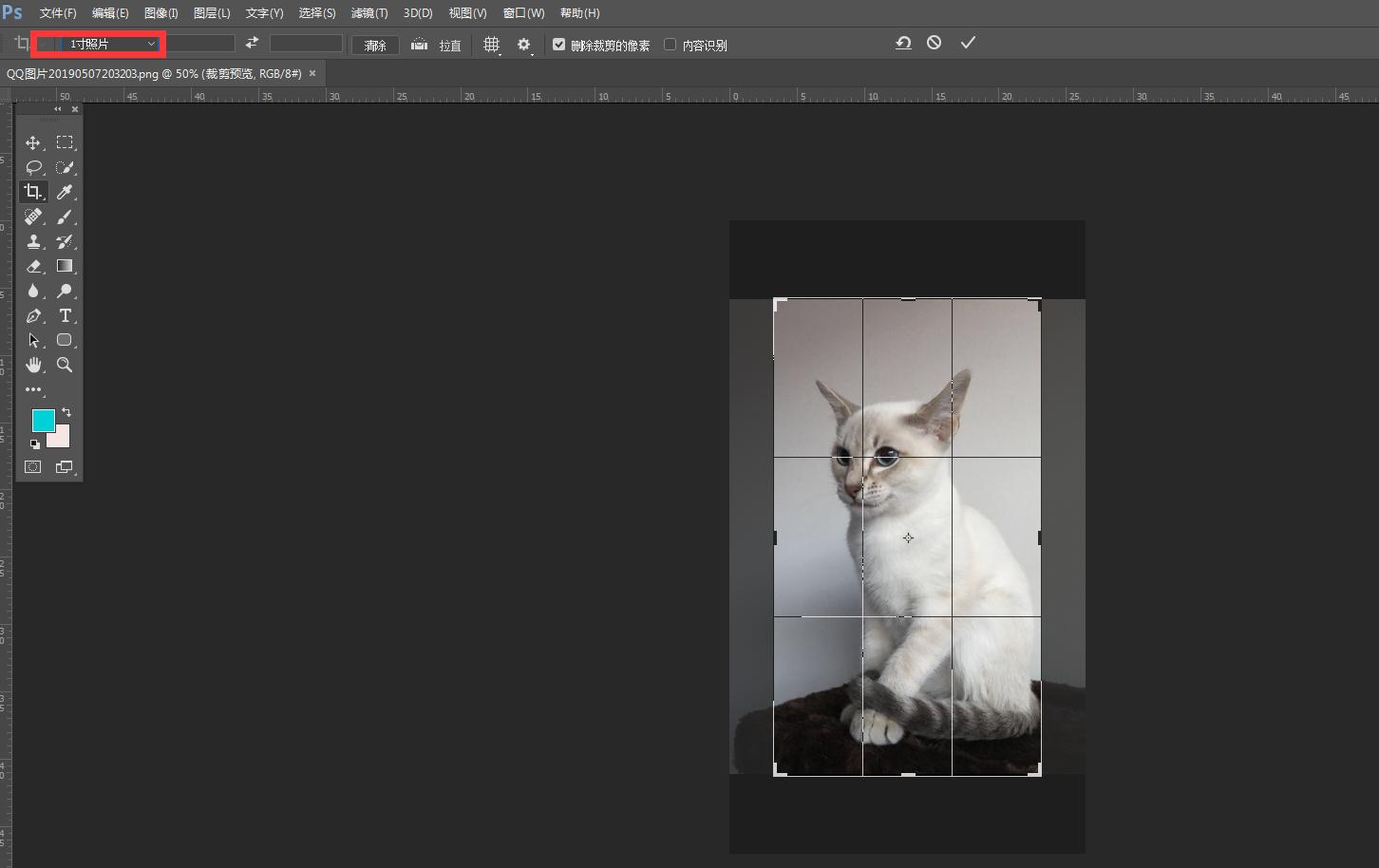Select the Eraser tool
Screen dimensions: 1379x868
click(x=33, y=266)
